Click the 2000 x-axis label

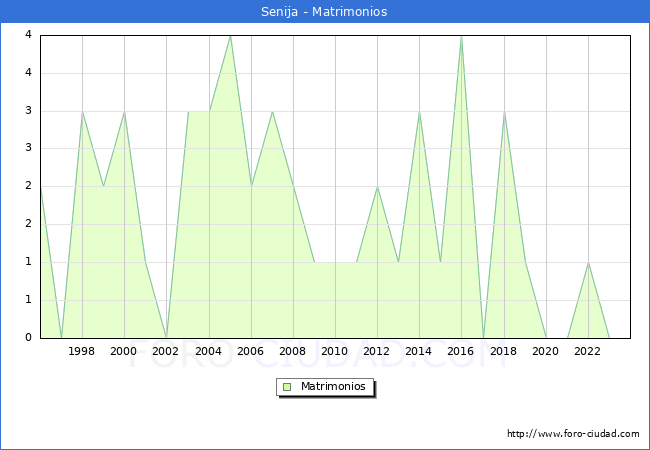(x=124, y=351)
